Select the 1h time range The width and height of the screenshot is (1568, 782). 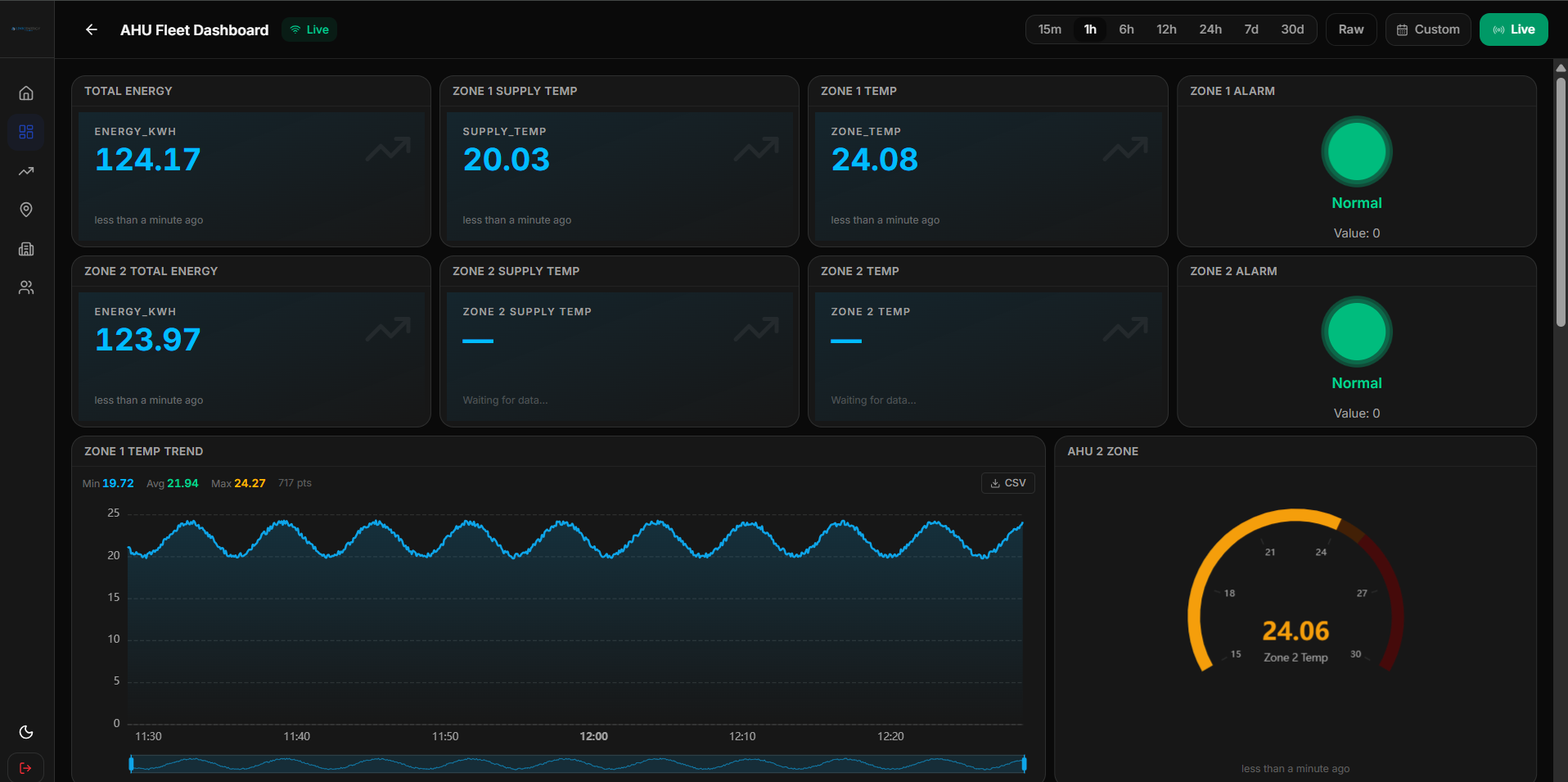[1090, 29]
